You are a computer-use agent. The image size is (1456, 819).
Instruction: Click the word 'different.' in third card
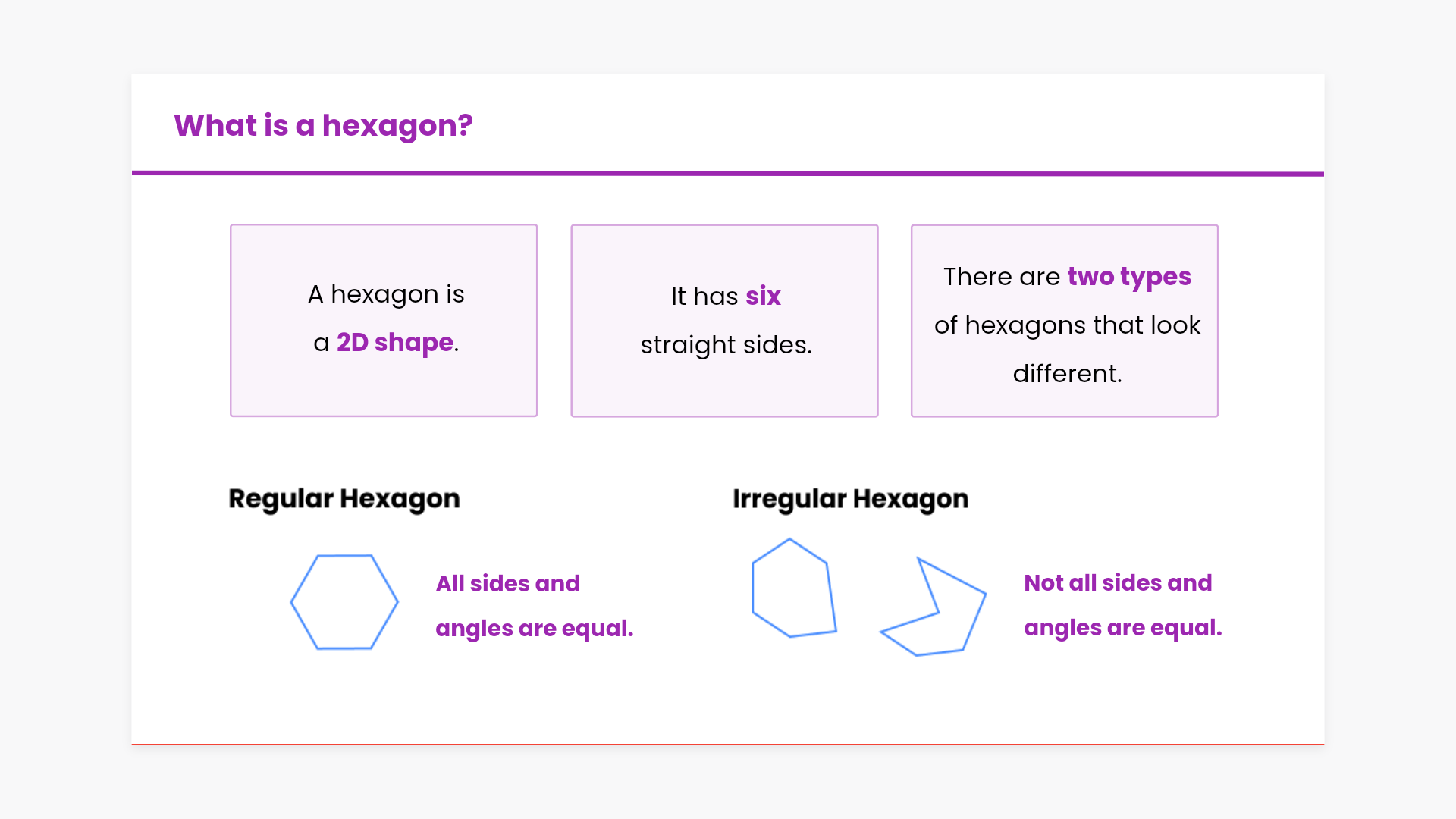1067,374
